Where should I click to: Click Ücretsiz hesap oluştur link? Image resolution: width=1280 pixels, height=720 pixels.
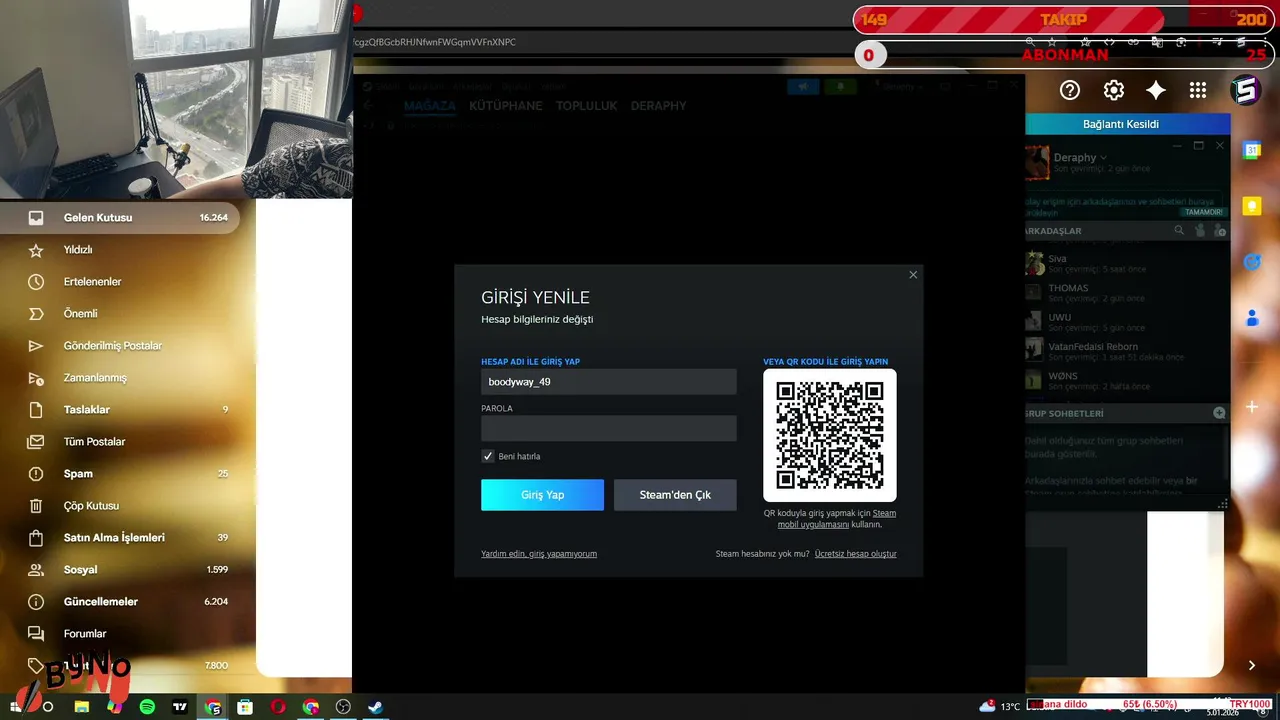coord(855,554)
